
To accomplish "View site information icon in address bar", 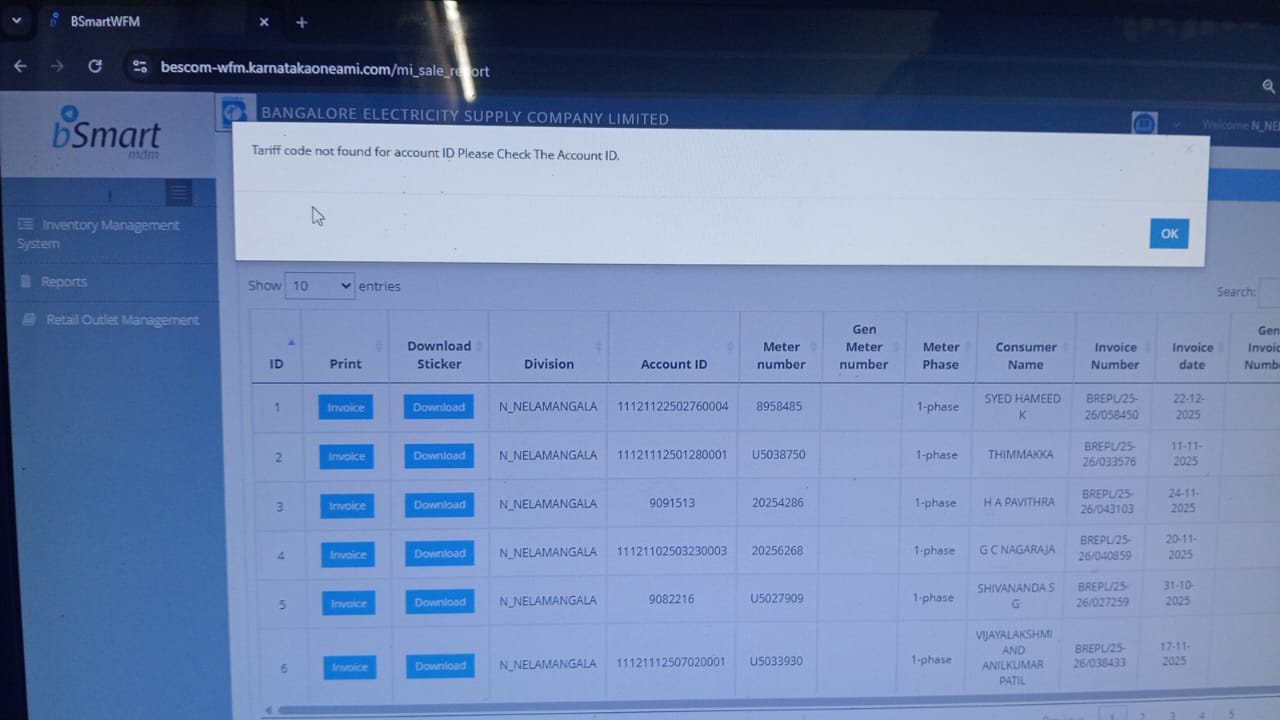I will coord(140,67).
